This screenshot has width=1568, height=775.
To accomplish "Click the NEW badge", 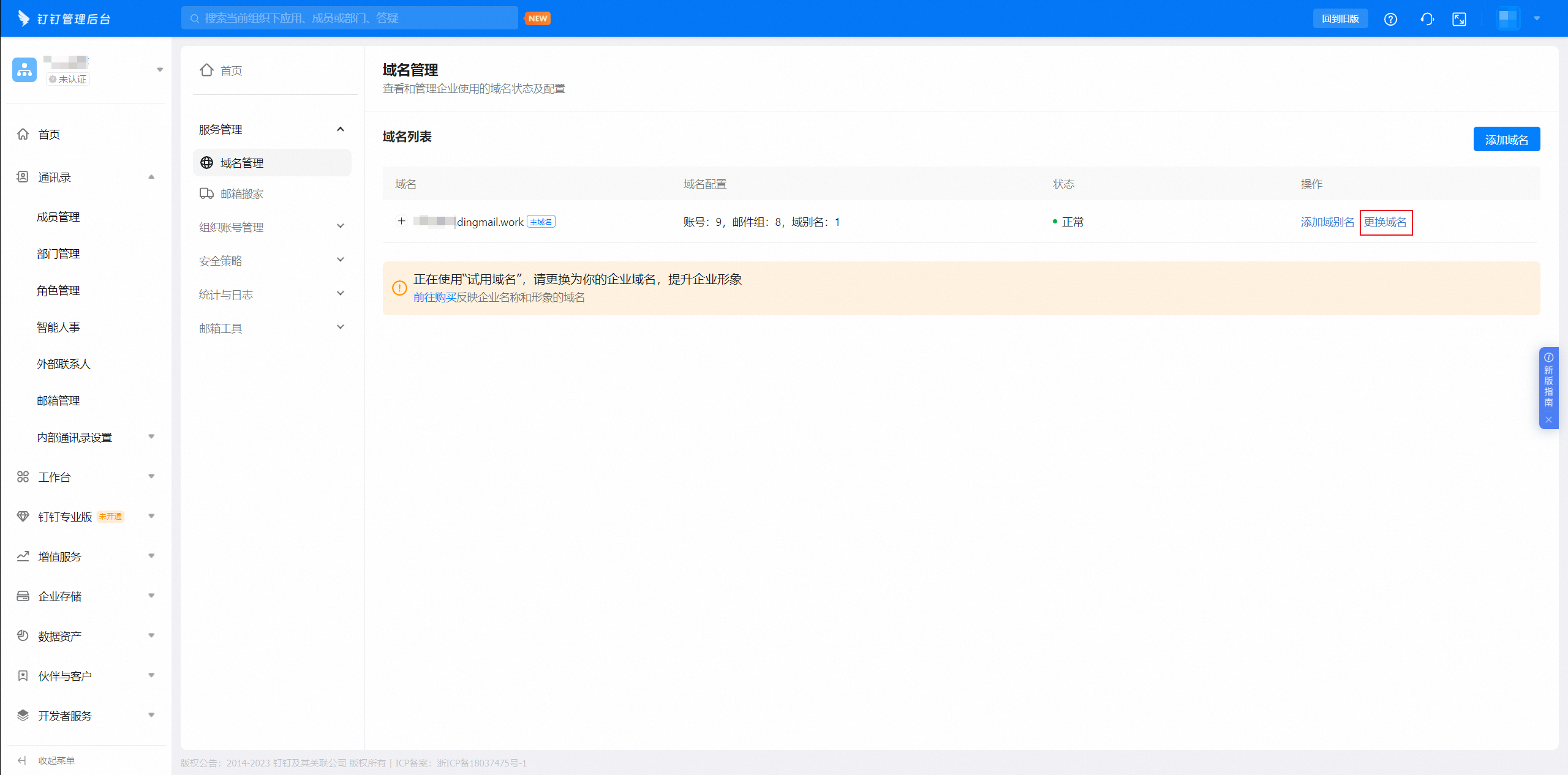I will click(x=538, y=18).
